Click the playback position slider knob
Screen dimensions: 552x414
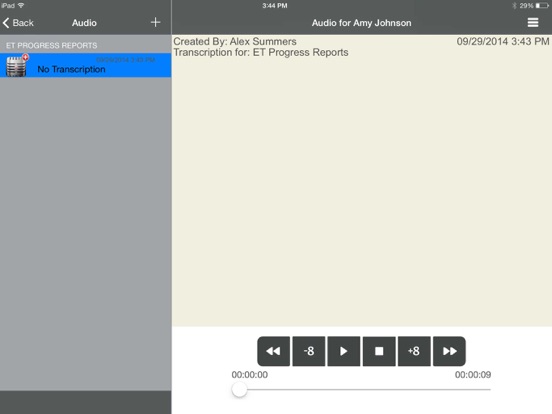[x=239, y=389]
